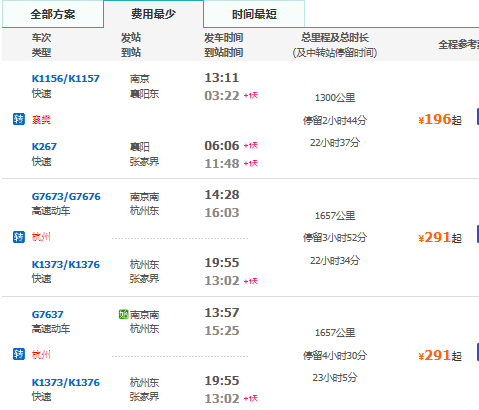Click departure time 13:11
Screen dimensions: 479x410
tap(222, 78)
